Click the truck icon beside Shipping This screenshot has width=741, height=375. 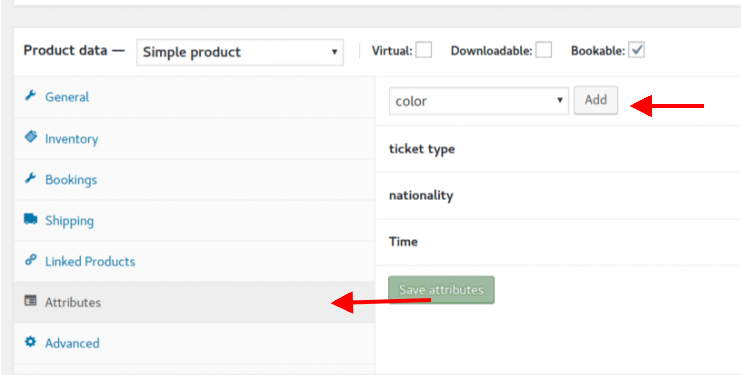click(x=30, y=219)
